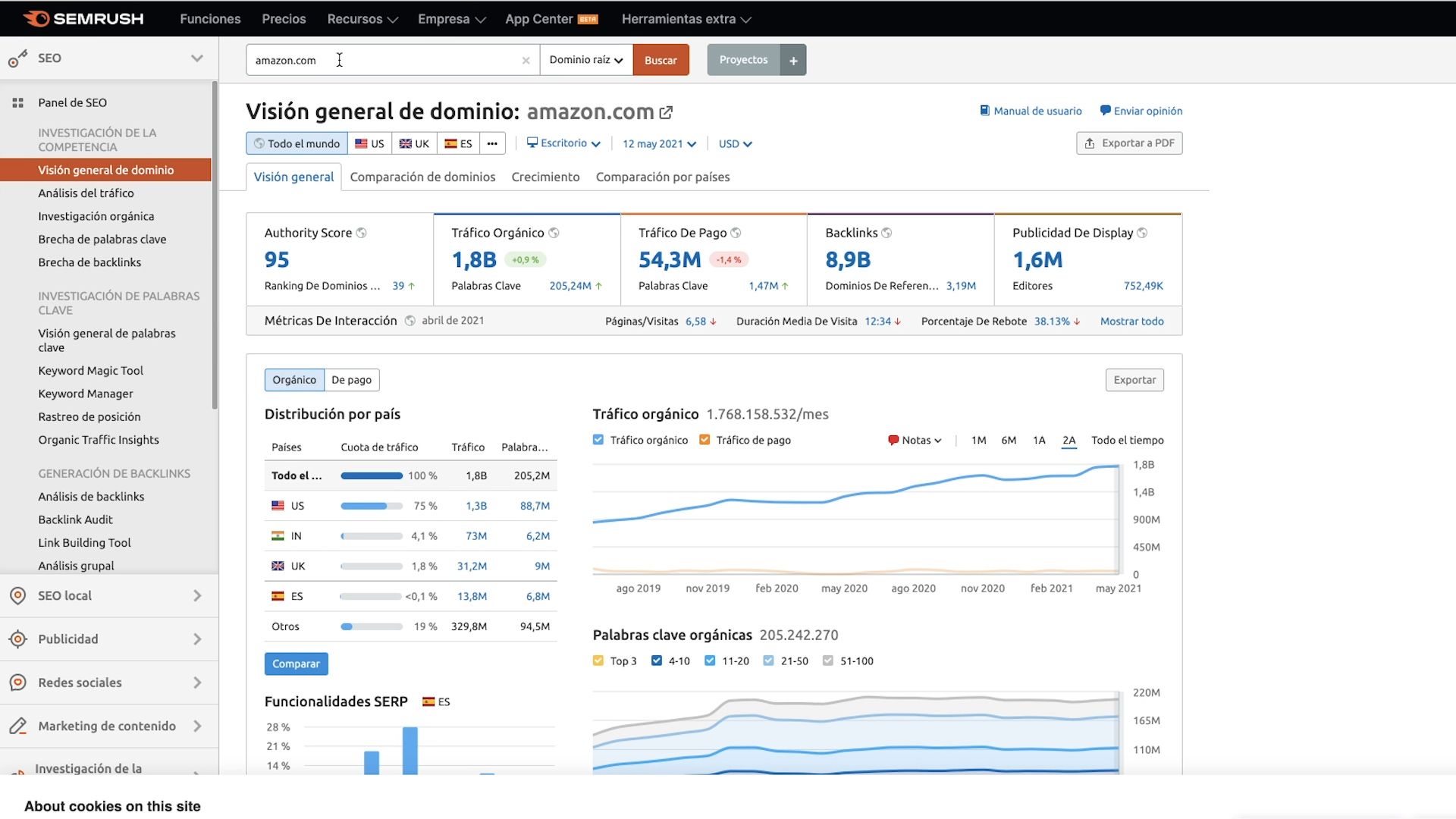Toggle 11-20 keyword position checkbox
1456x819 pixels.
(x=710, y=661)
